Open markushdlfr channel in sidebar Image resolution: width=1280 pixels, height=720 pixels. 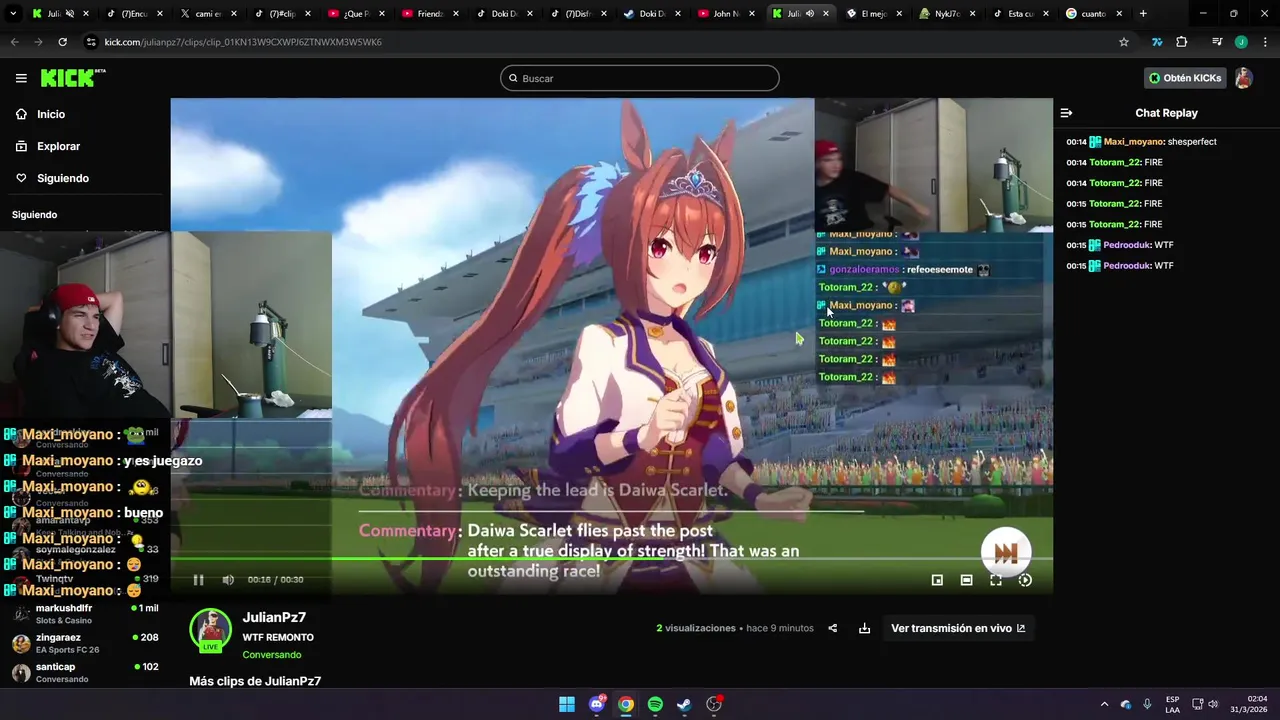point(85,614)
